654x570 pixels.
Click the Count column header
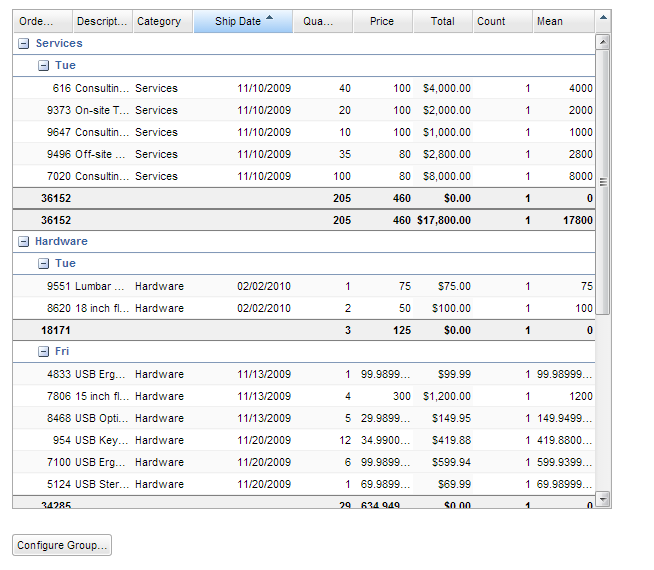coord(491,22)
